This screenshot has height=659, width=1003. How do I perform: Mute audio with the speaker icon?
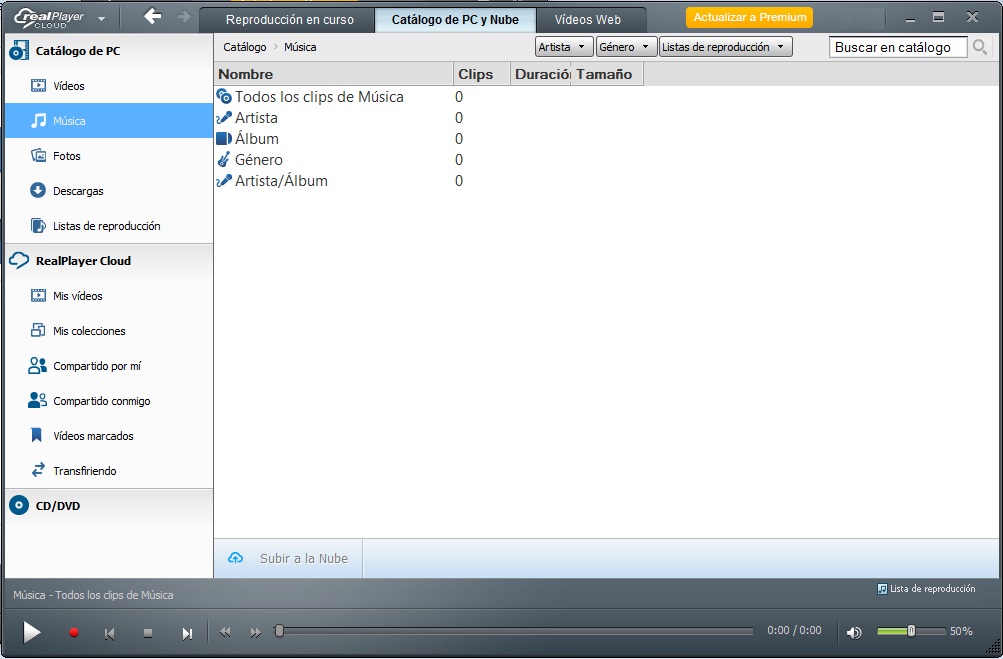854,633
